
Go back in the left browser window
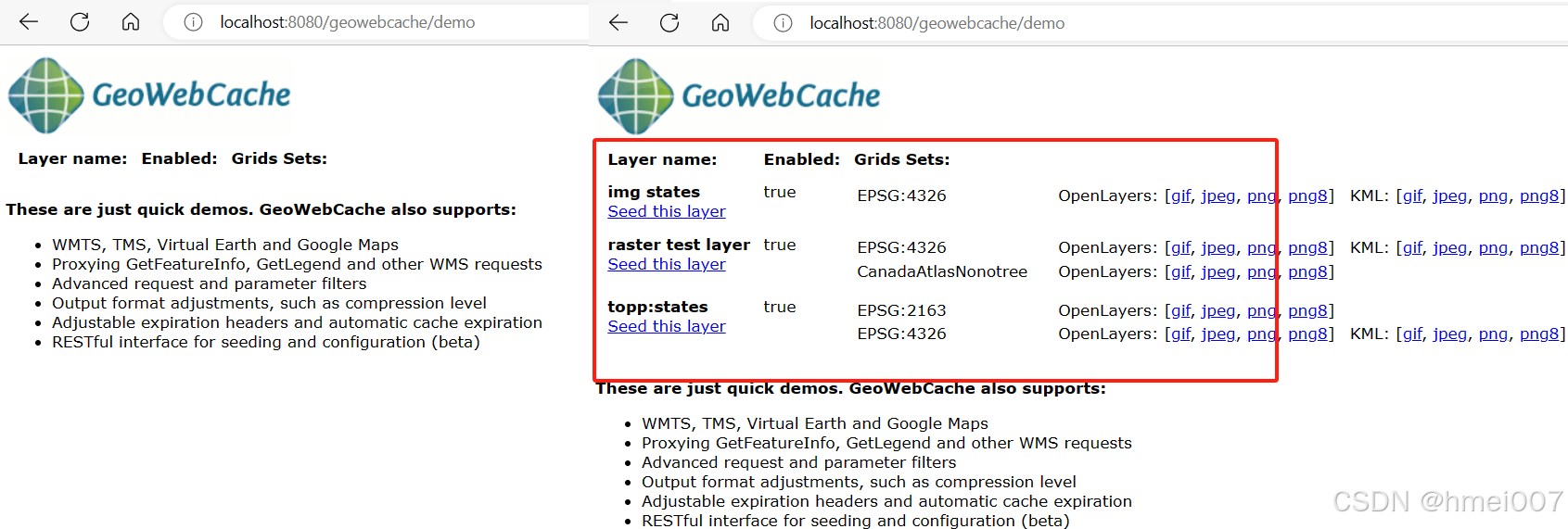click(x=29, y=21)
